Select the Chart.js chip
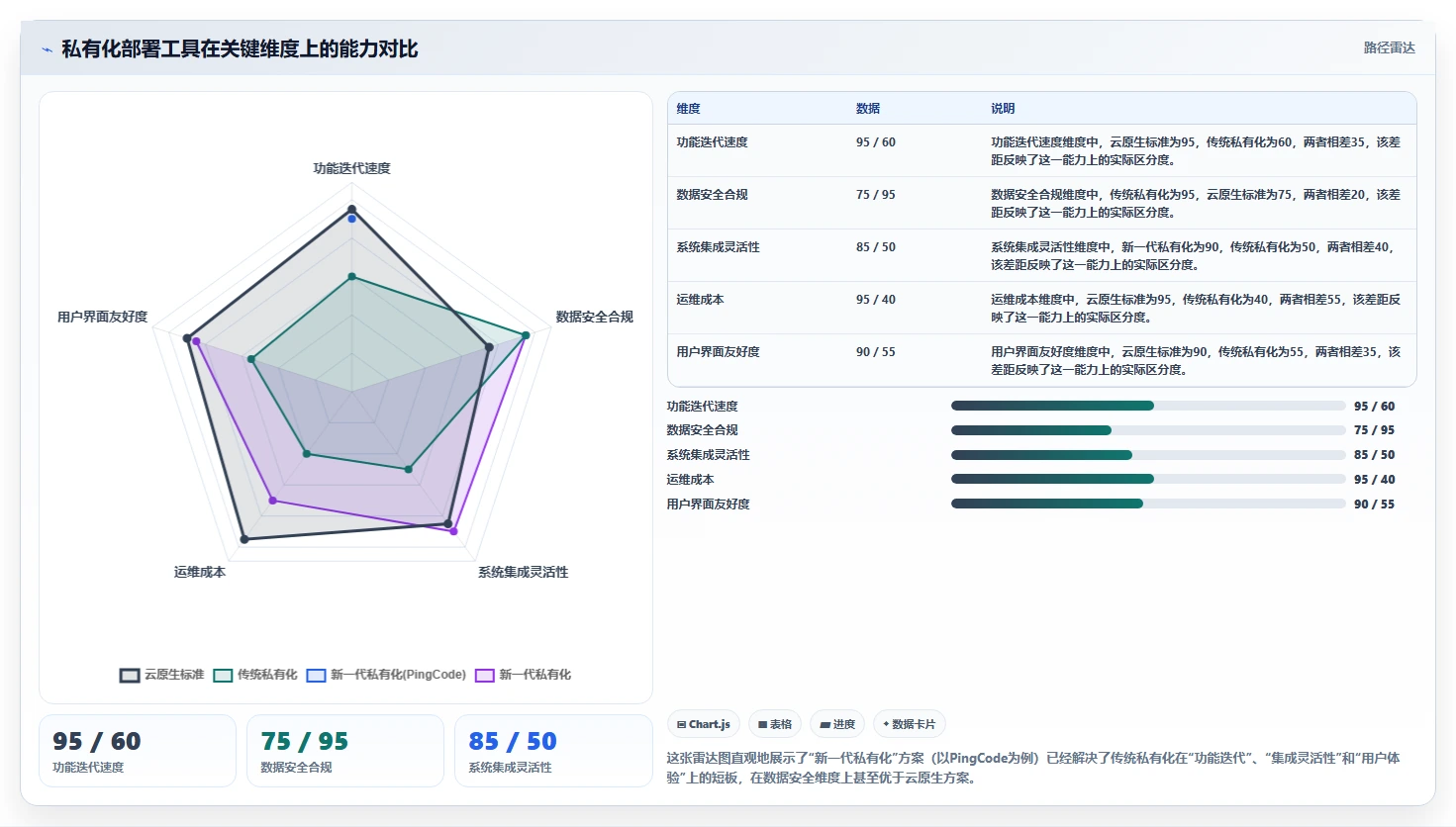This screenshot has width=1456, height=827. [704, 724]
